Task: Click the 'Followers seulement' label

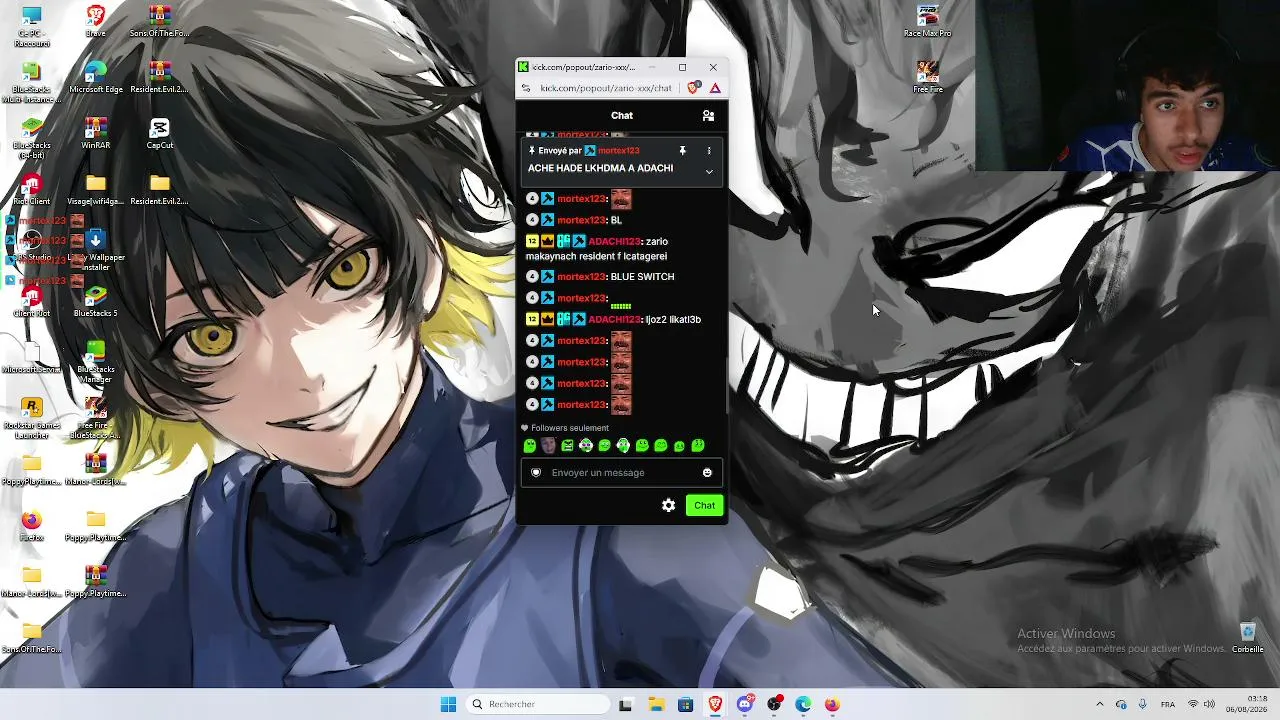Action: pos(570,428)
